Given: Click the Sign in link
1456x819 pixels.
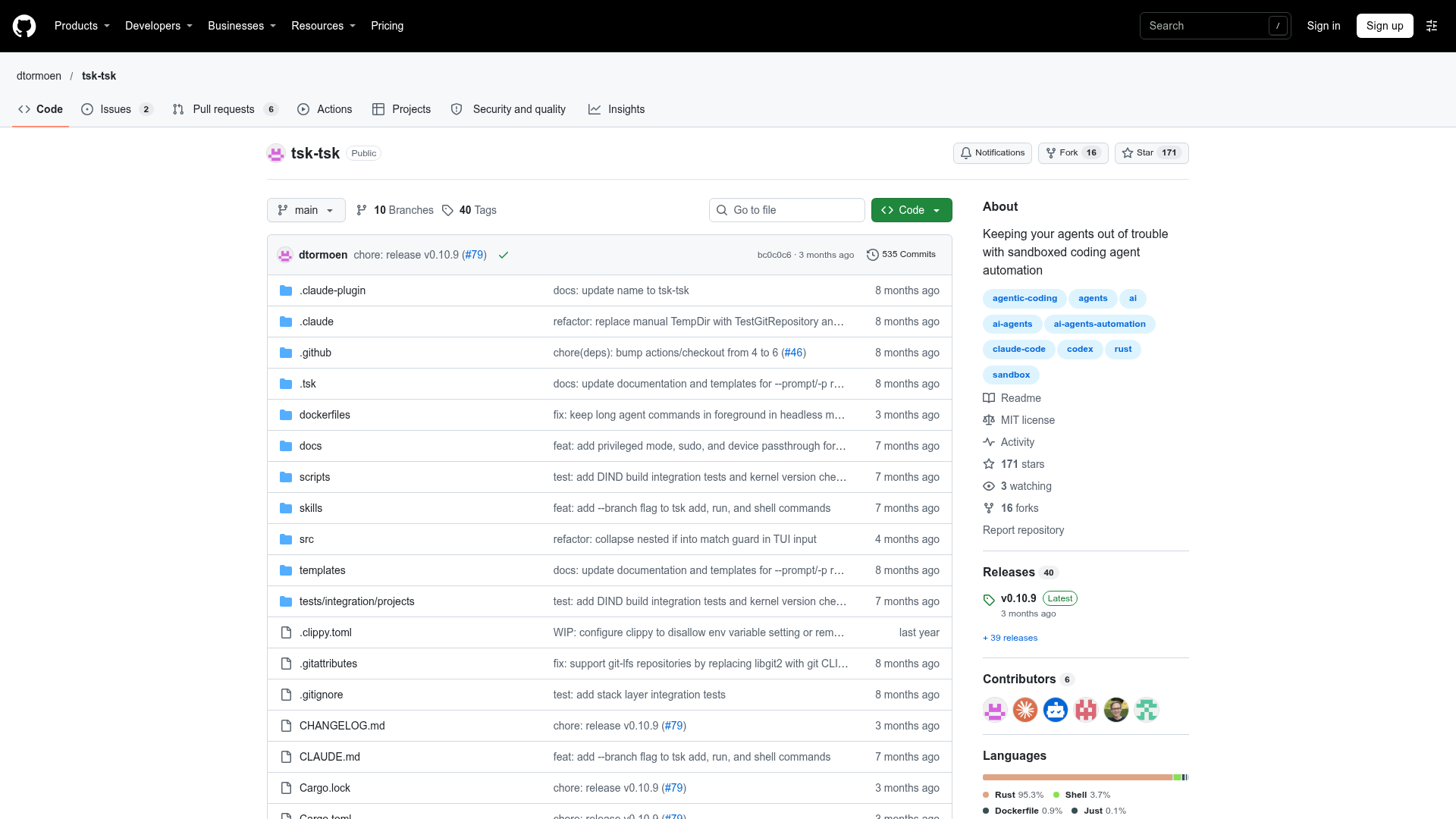Looking at the screenshot, I should click(x=1323, y=26).
